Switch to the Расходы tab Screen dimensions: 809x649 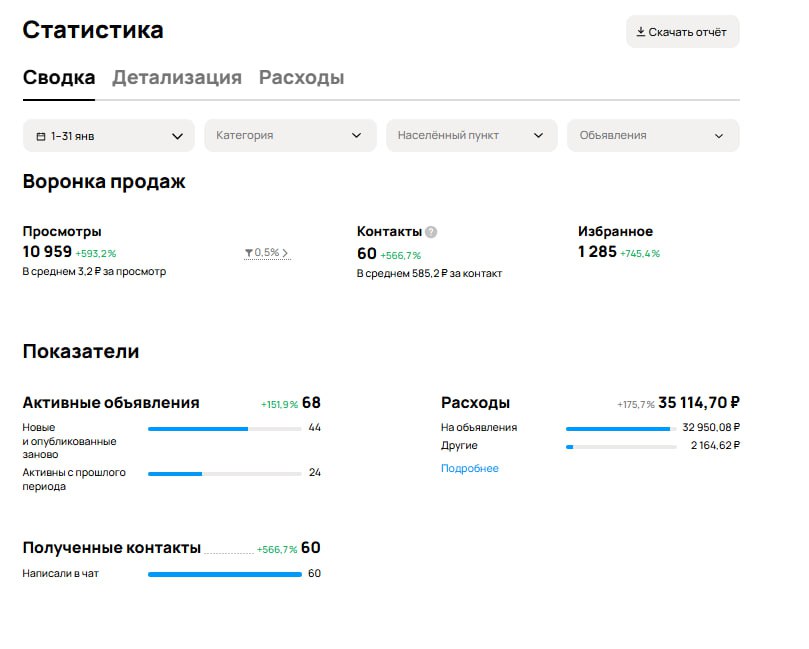pos(300,76)
